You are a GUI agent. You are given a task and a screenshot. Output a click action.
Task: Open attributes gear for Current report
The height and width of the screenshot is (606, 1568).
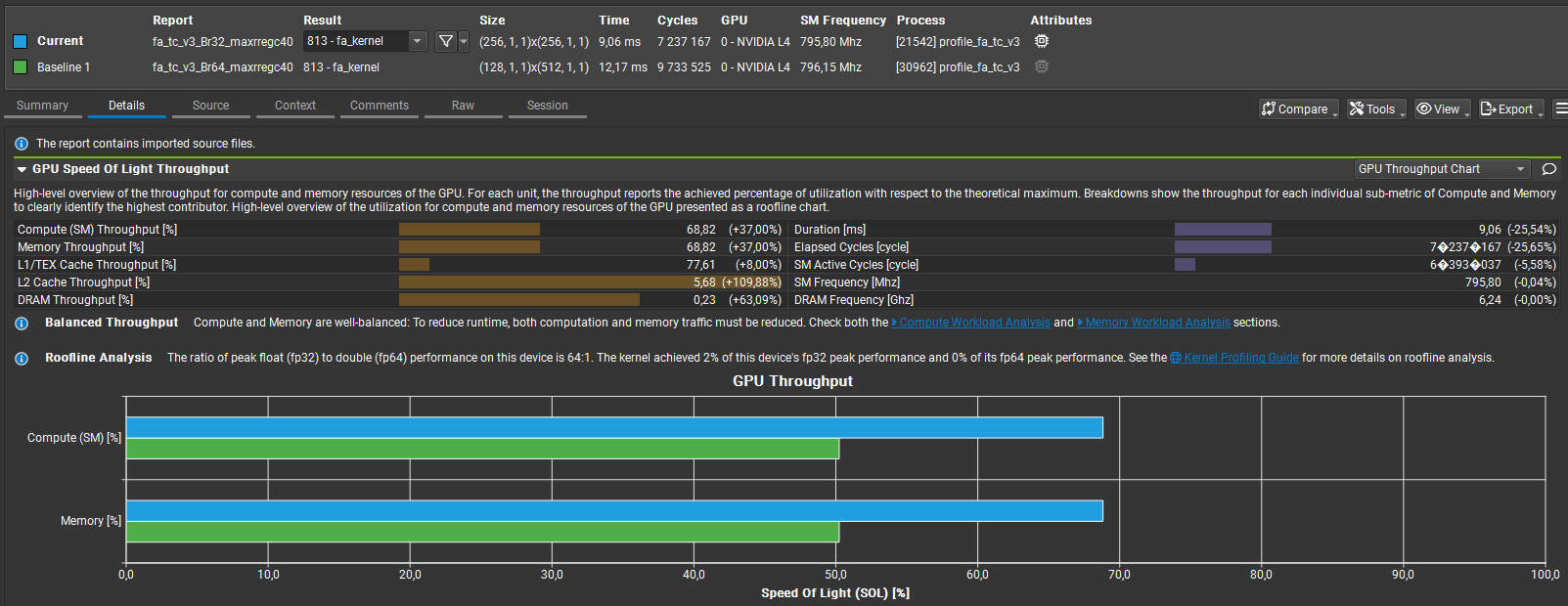pos(1042,41)
